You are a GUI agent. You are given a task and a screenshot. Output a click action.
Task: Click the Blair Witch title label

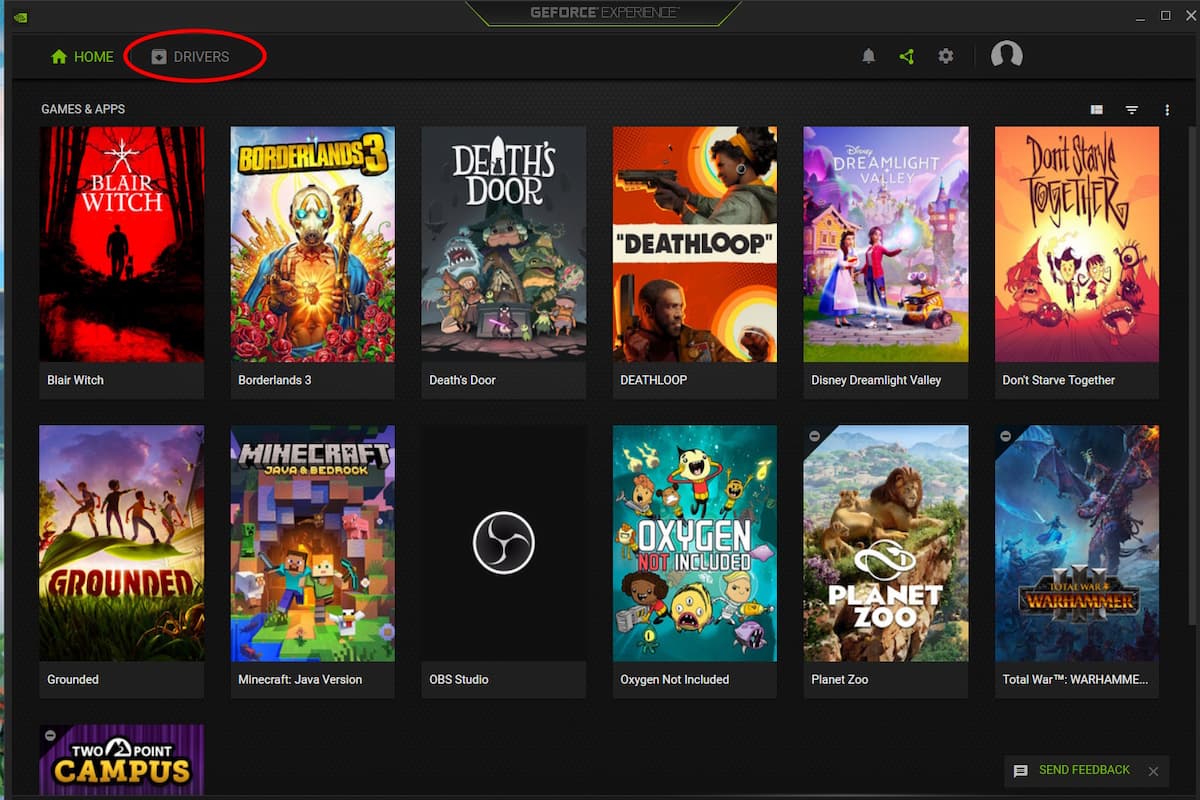(x=75, y=380)
